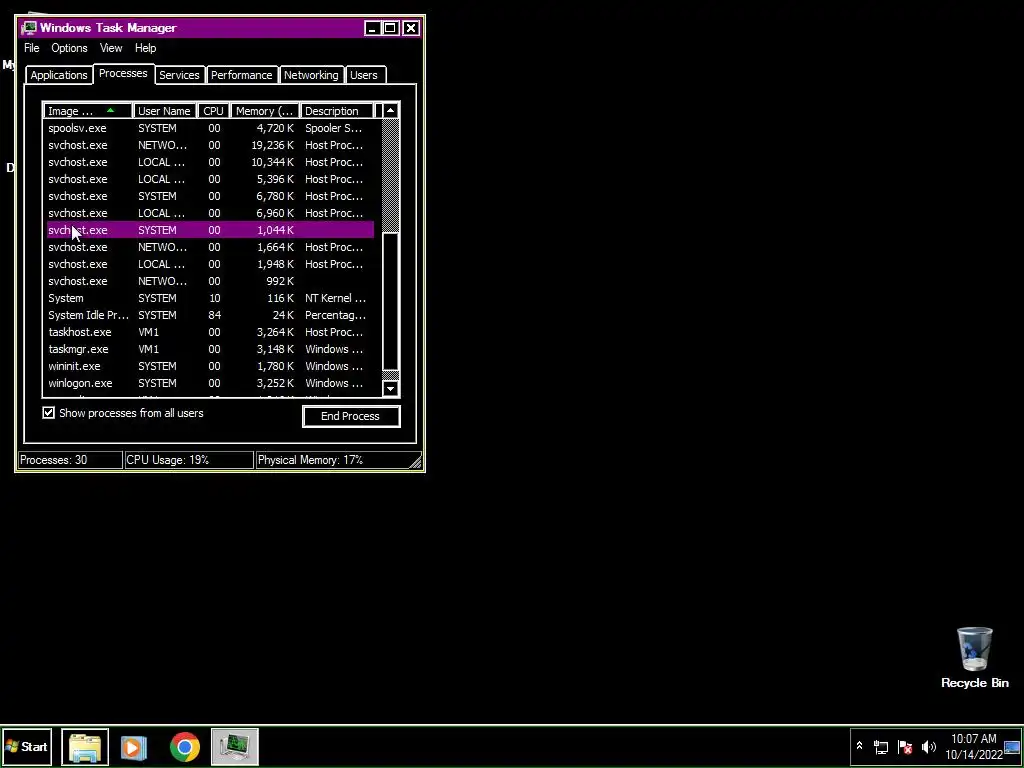Open the Start menu
Viewport: 1024px width, 768px height.
27,746
